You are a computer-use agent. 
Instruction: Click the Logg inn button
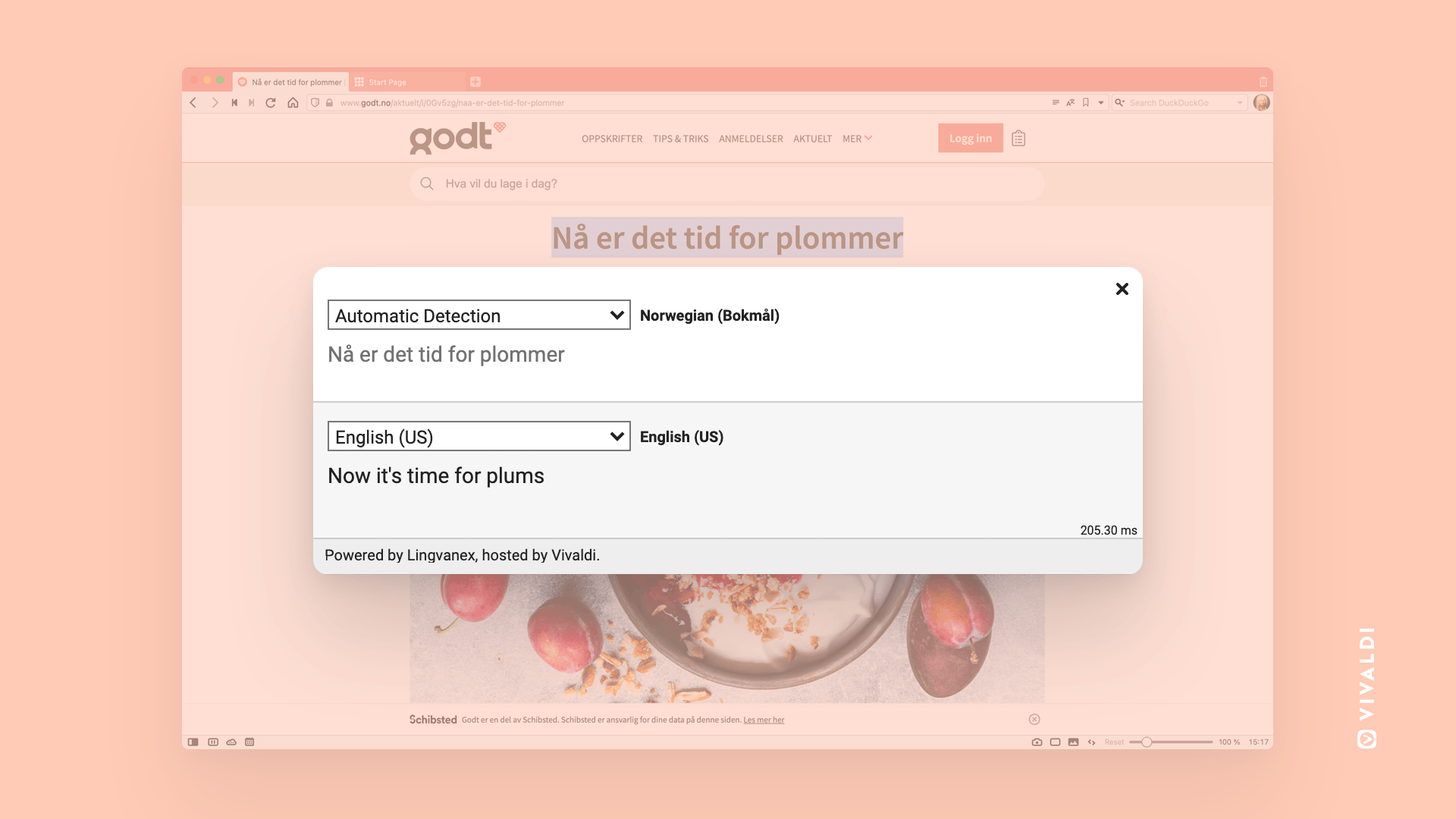pos(970,138)
